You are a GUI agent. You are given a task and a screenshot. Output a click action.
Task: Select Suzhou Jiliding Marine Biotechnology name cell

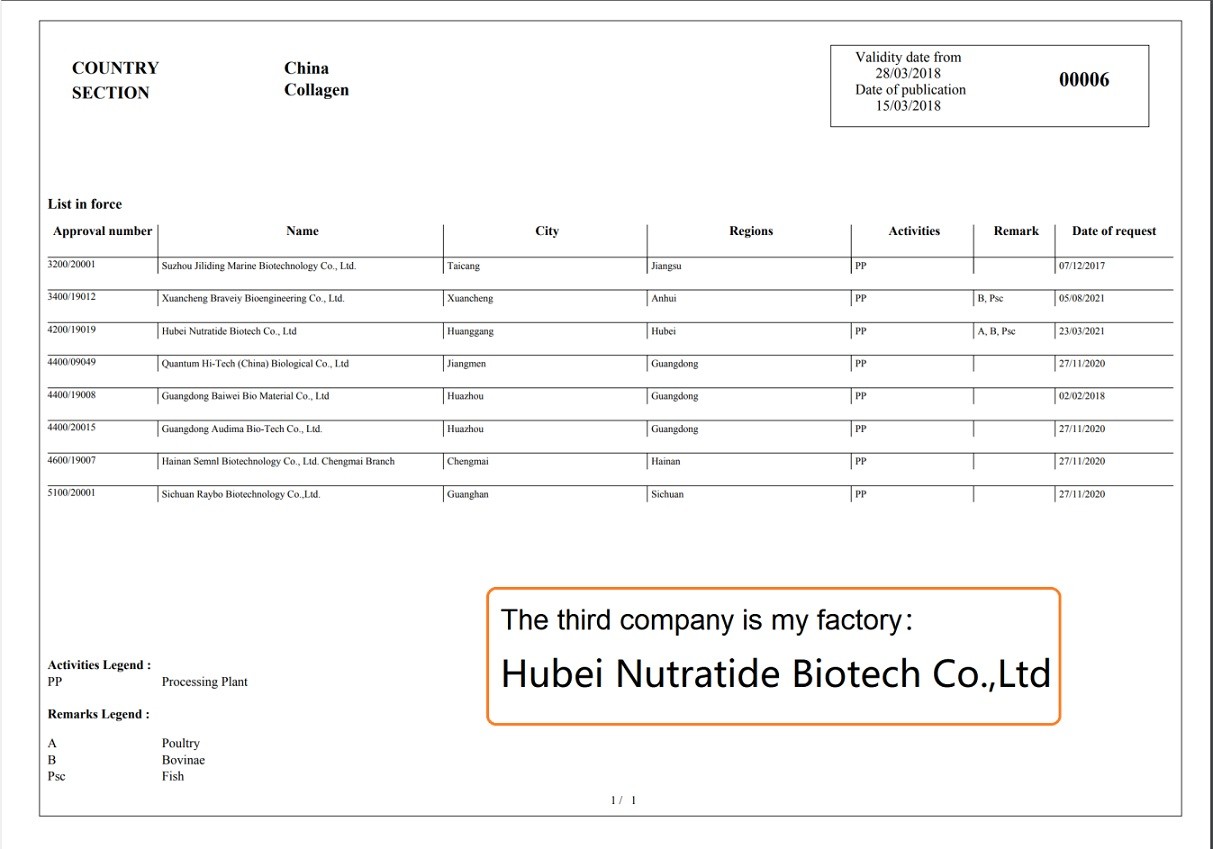[x=258, y=267]
